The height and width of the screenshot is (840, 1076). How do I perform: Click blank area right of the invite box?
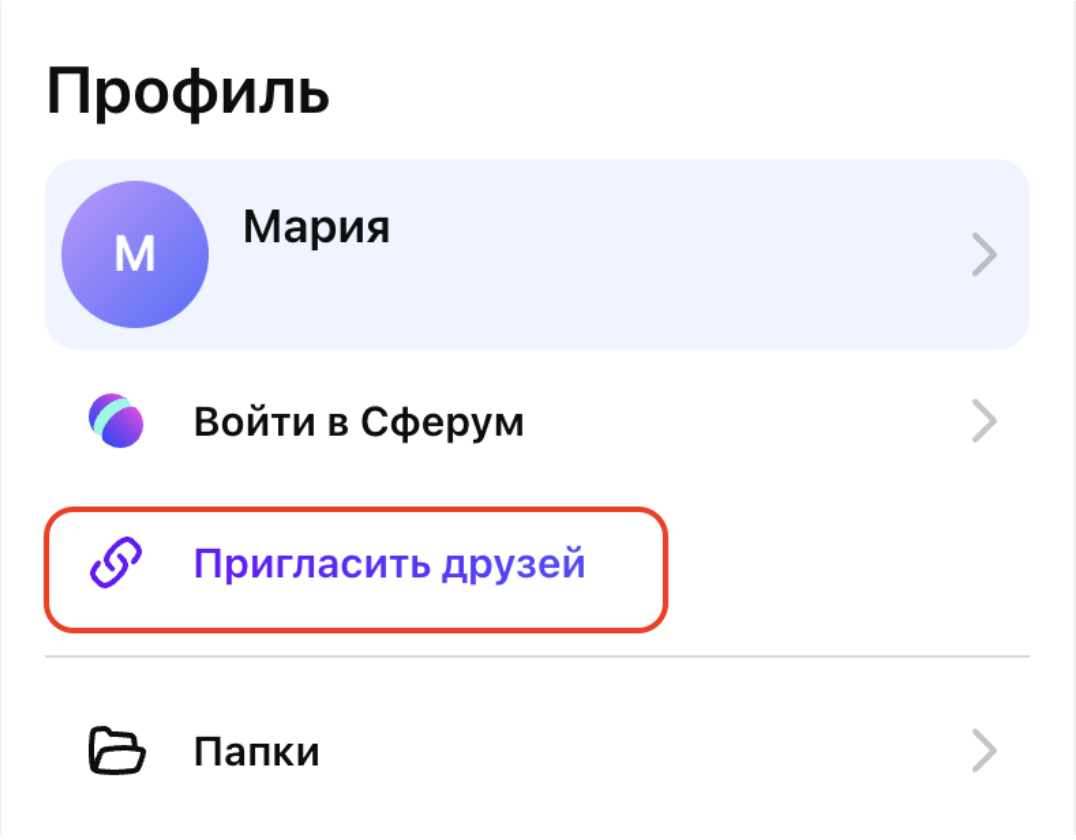(x=850, y=570)
